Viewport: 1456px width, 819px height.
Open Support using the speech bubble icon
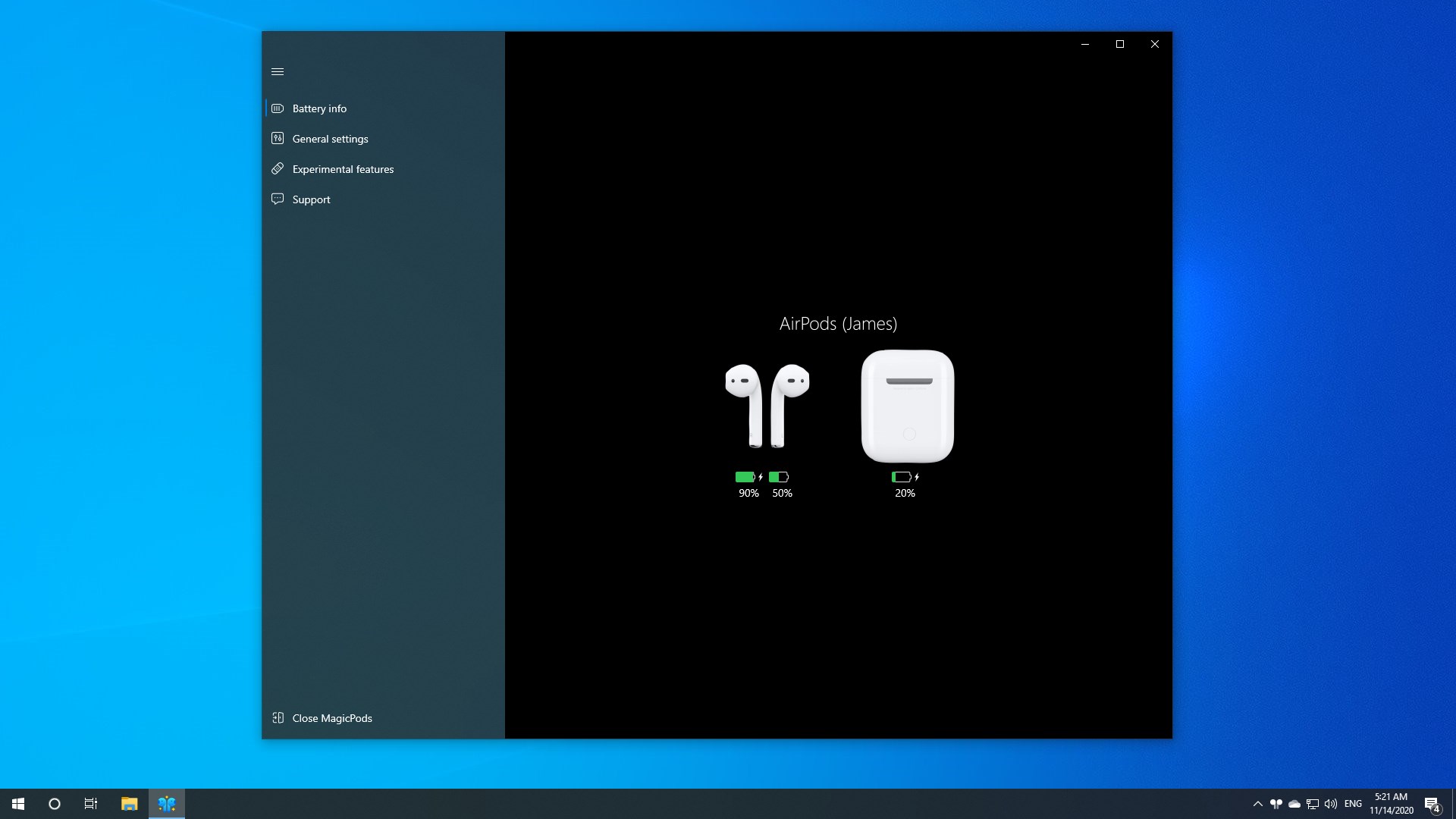278,199
